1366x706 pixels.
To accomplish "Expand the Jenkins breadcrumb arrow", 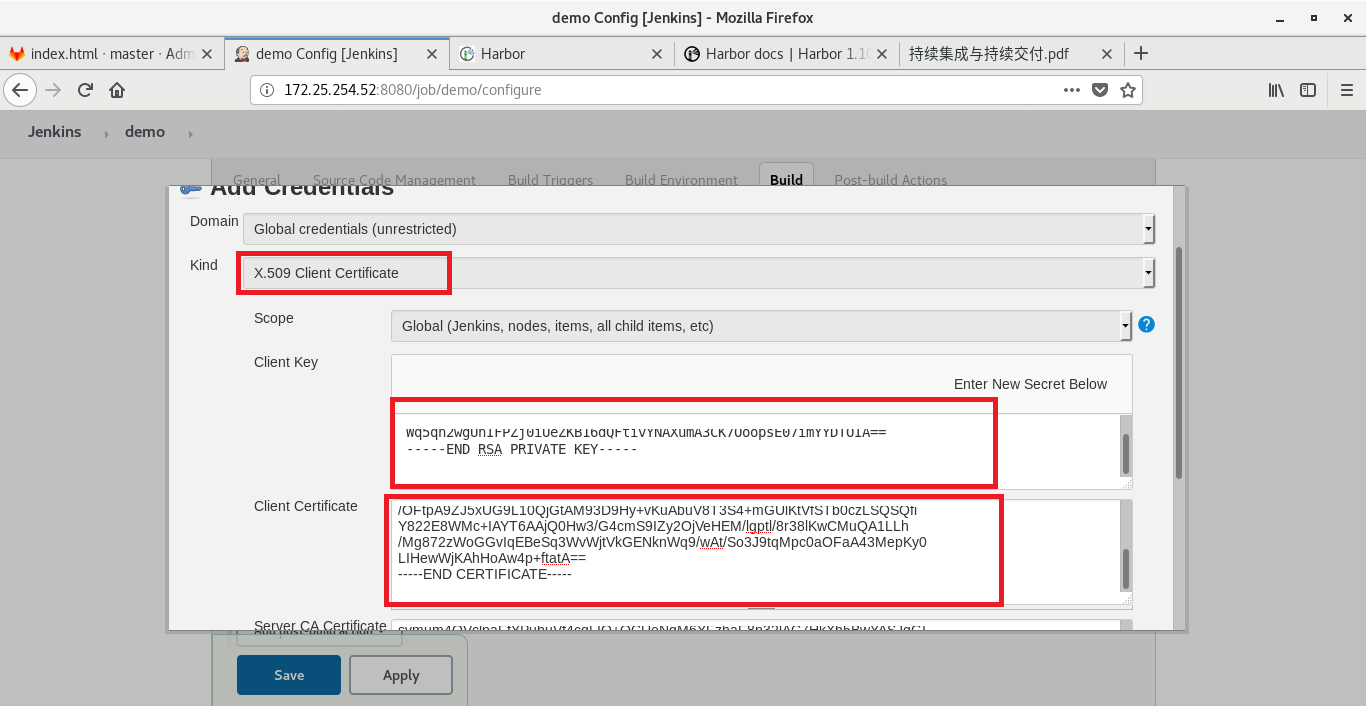I will [106, 133].
